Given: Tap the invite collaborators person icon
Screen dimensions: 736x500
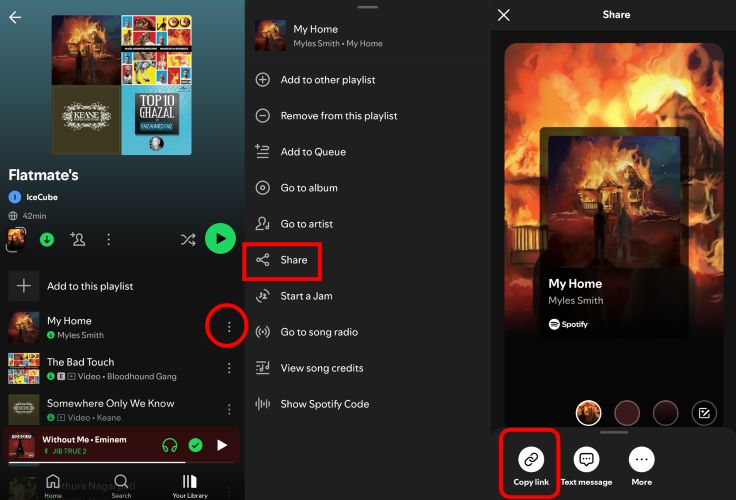Looking at the screenshot, I should click(x=77, y=239).
